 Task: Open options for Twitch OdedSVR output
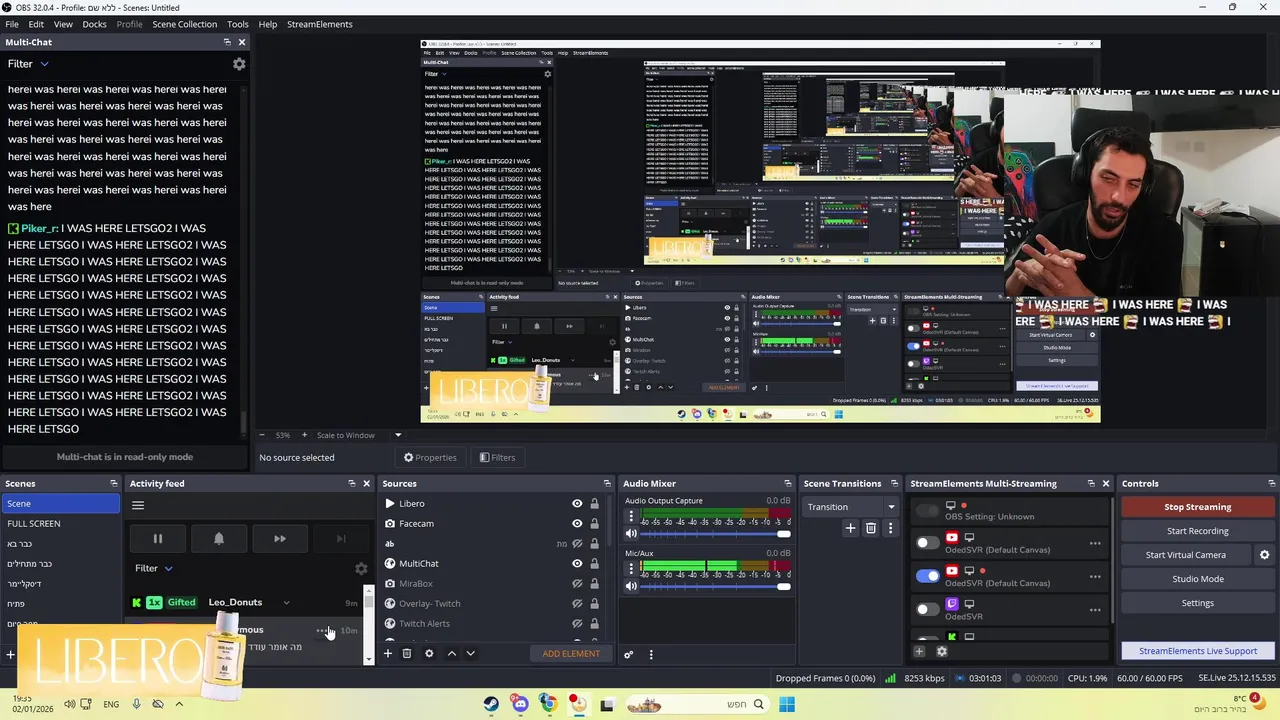tap(1095, 610)
